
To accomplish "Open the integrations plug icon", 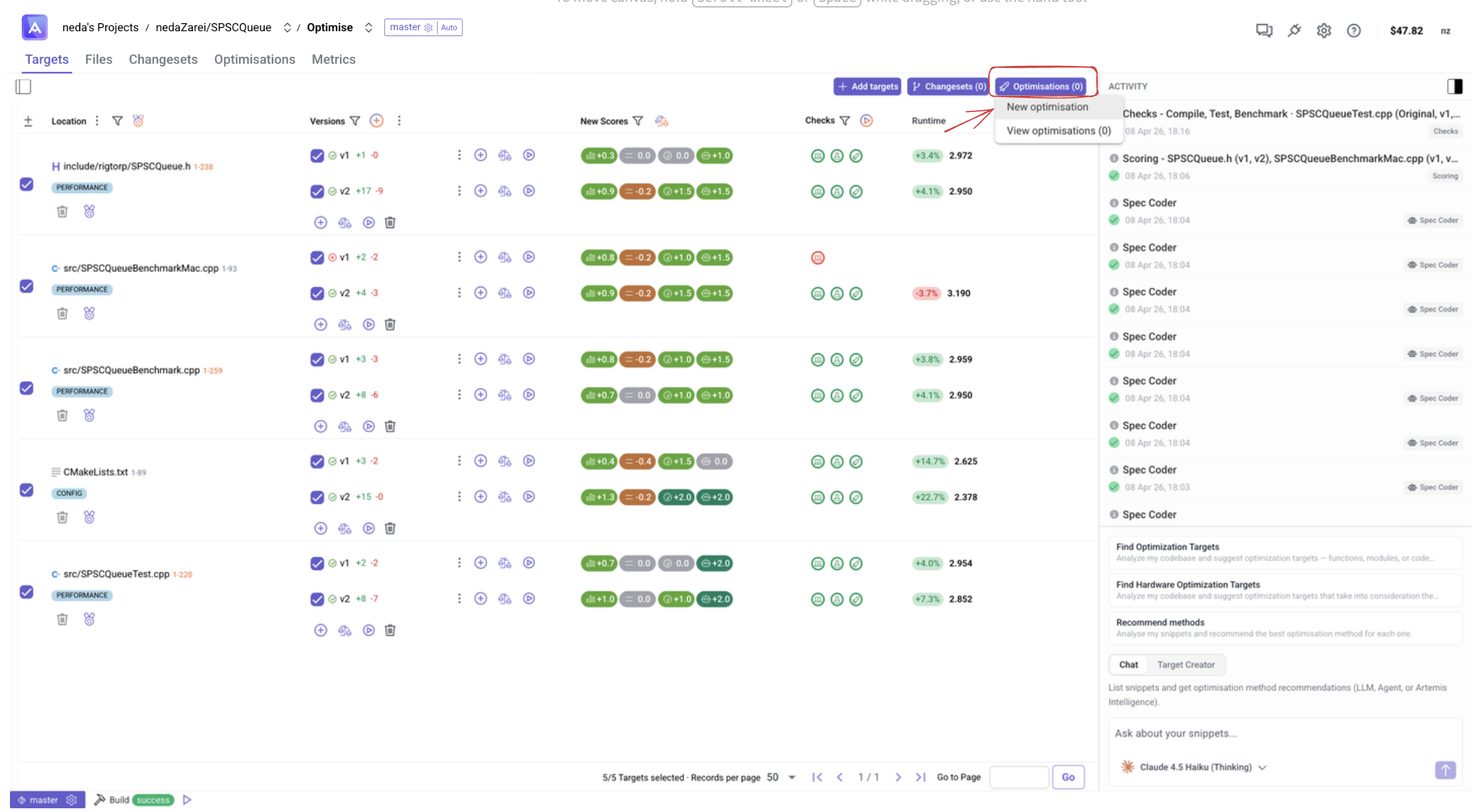I will pyautogui.click(x=1294, y=30).
